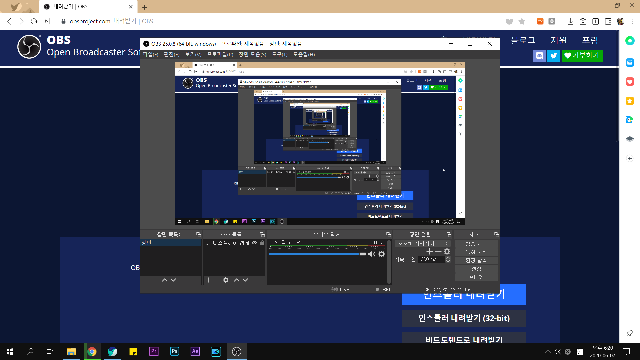Open audio mixer channel gear settings
Image resolution: width=640 pixels, height=360 pixels.
click(382, 254)
